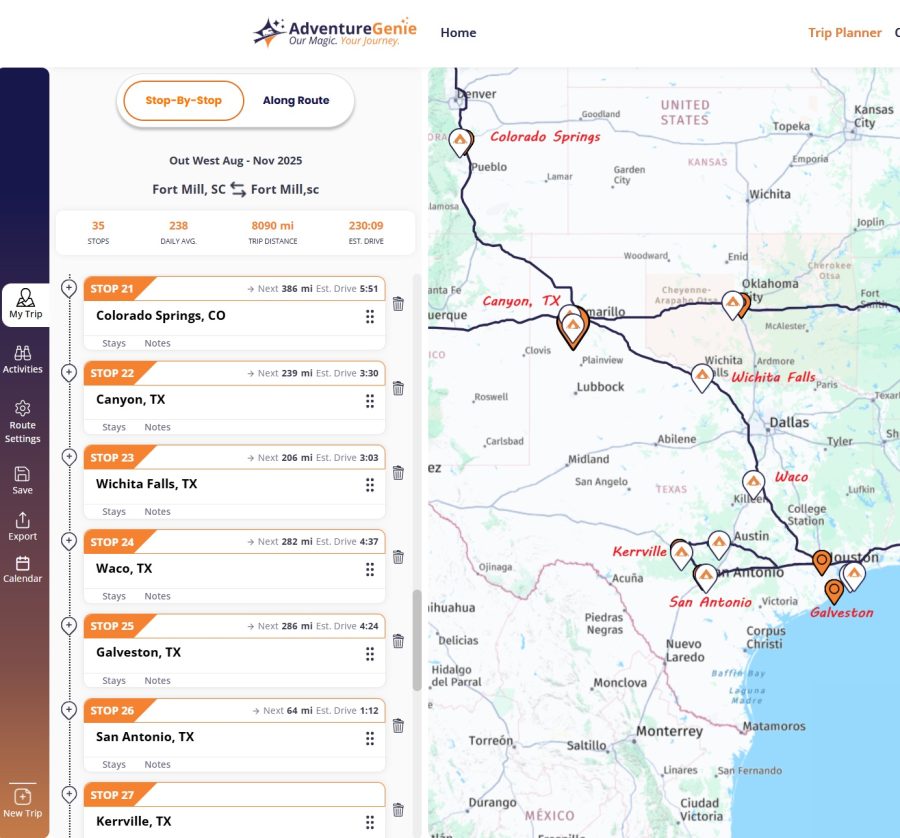Viewport: 900px width, 838px height.
Task: Add a stop before Colorado Springs
Action: click(x=69, y=288)
